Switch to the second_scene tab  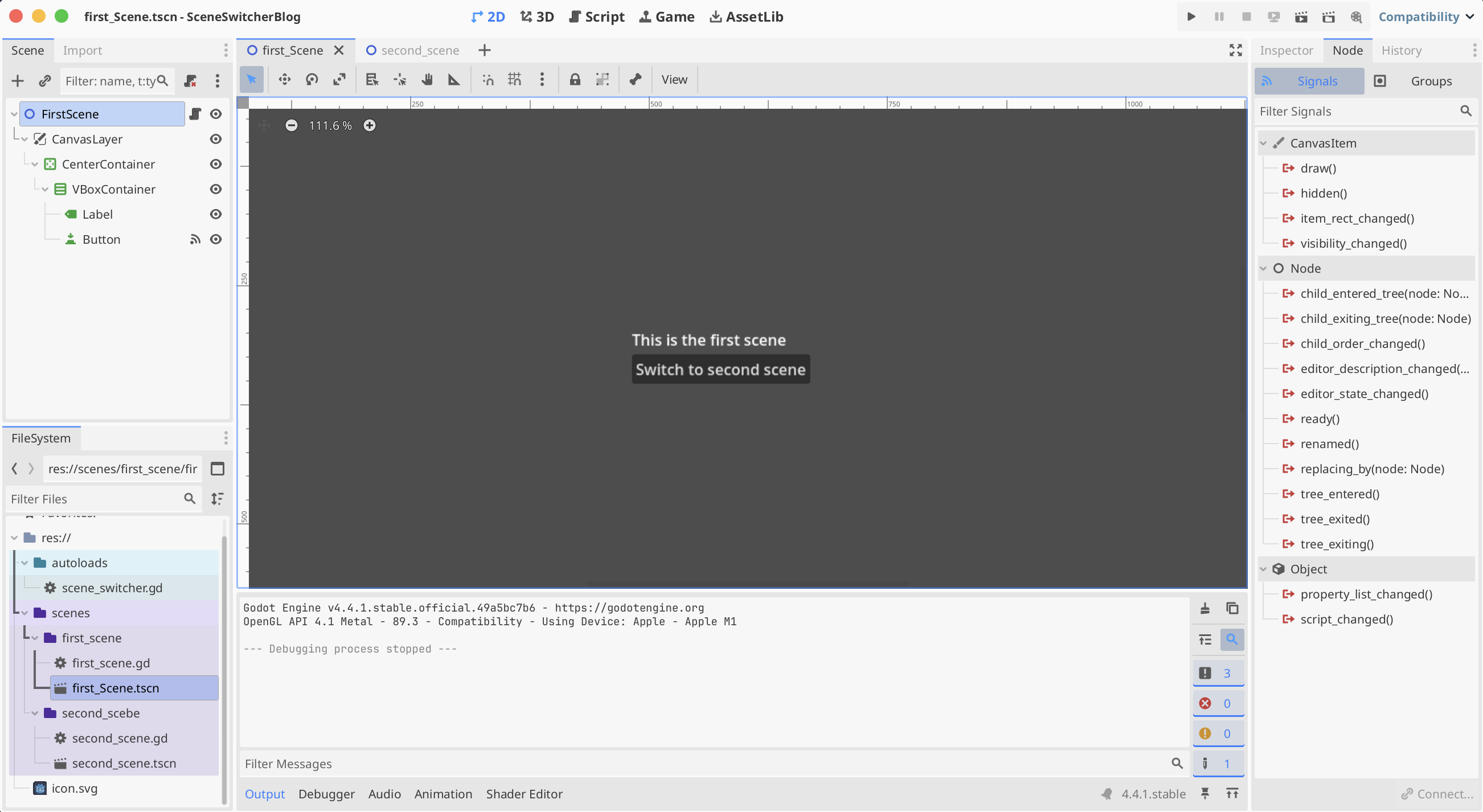click(x=413, y=50)
